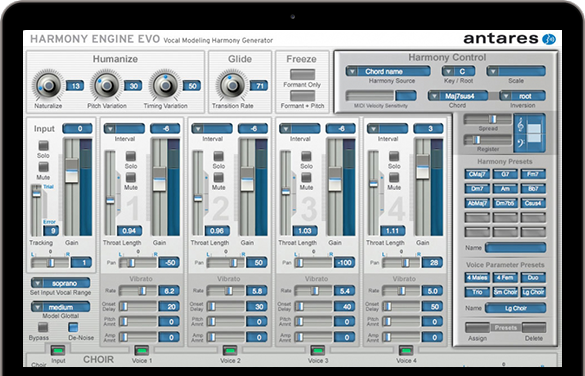Solo harmony voice 2
This screenshot has height=376, width=585.
(218, 156)
